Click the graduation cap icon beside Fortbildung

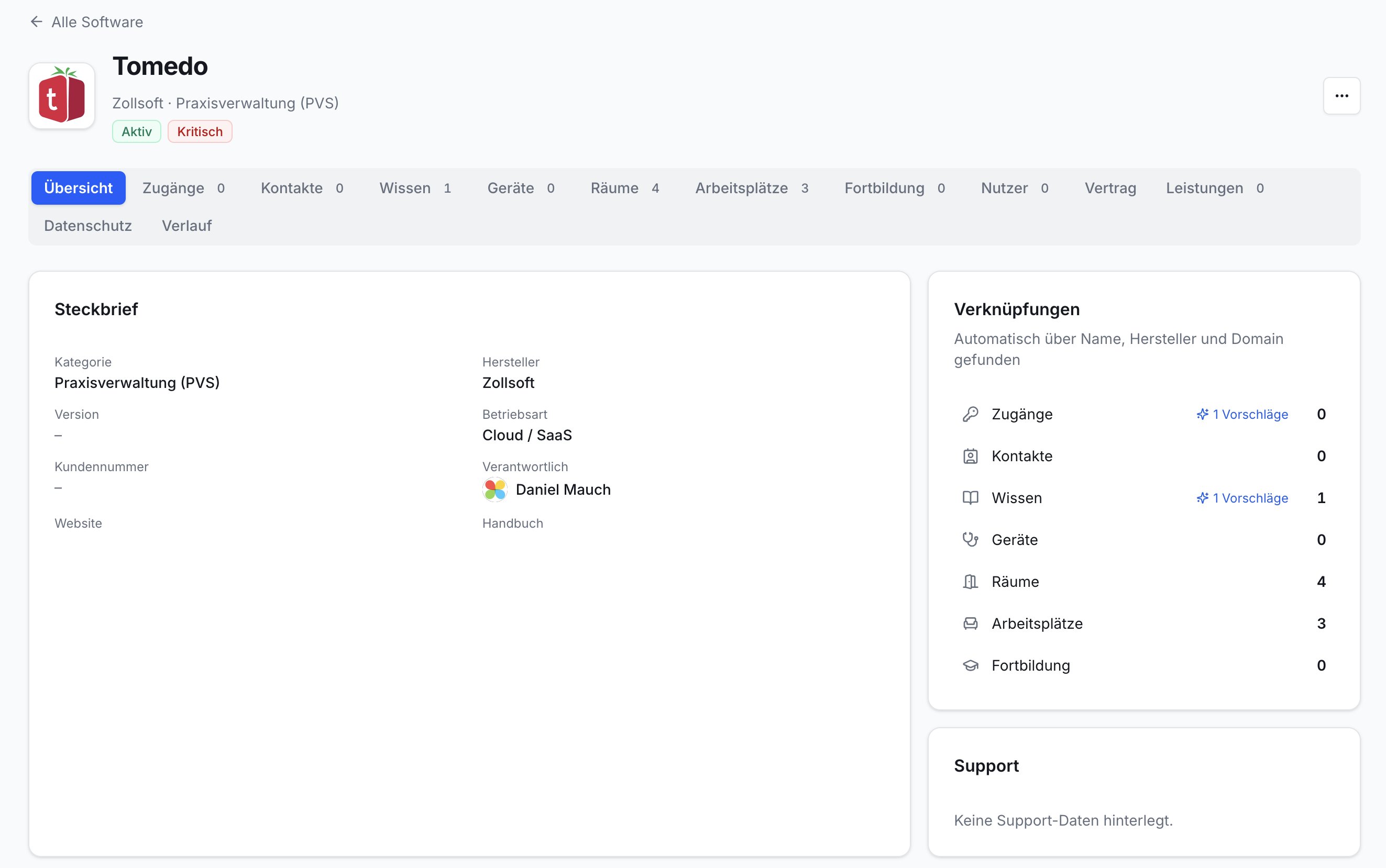tap(970, 665)
